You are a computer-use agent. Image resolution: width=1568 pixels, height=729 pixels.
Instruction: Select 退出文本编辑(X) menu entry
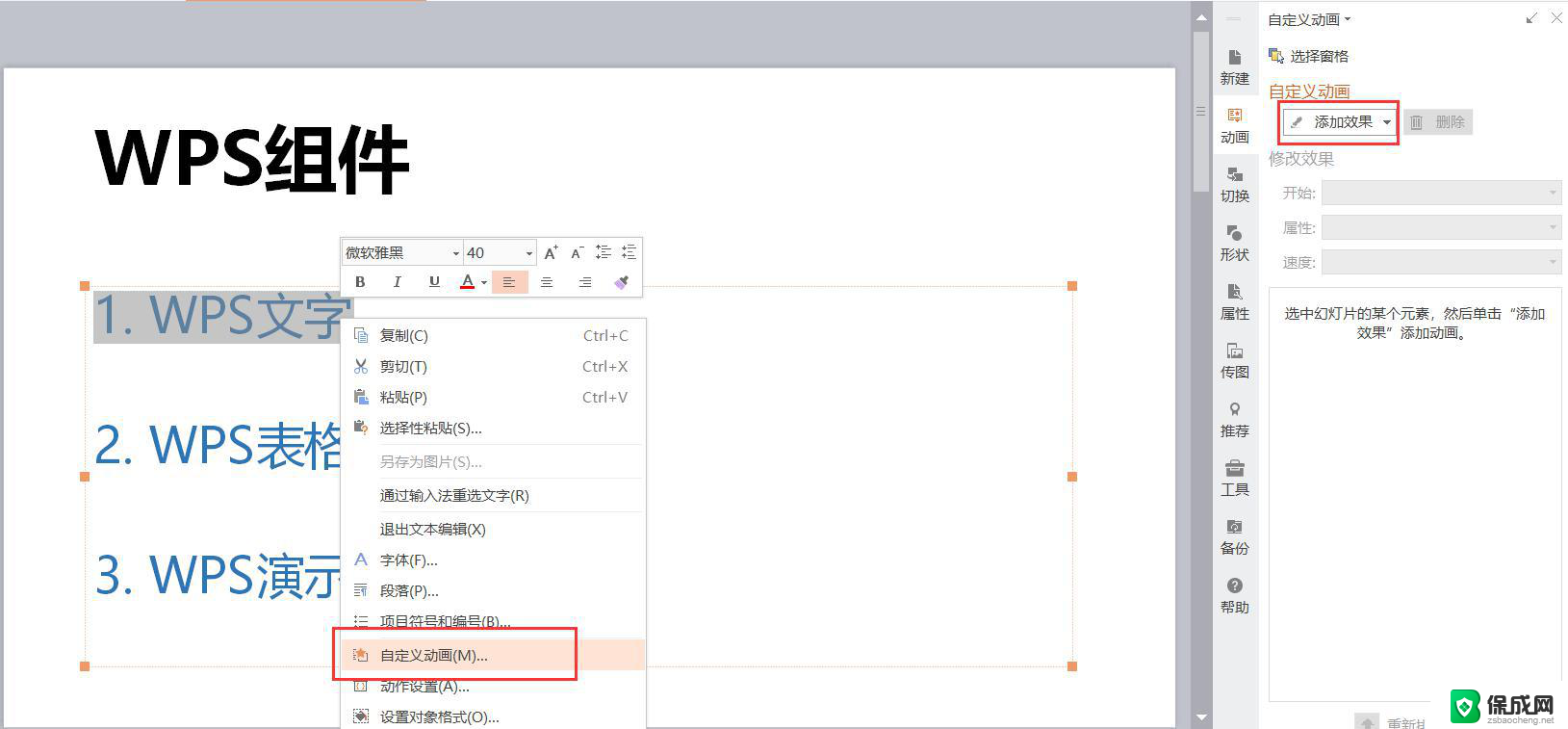(493, 529)
